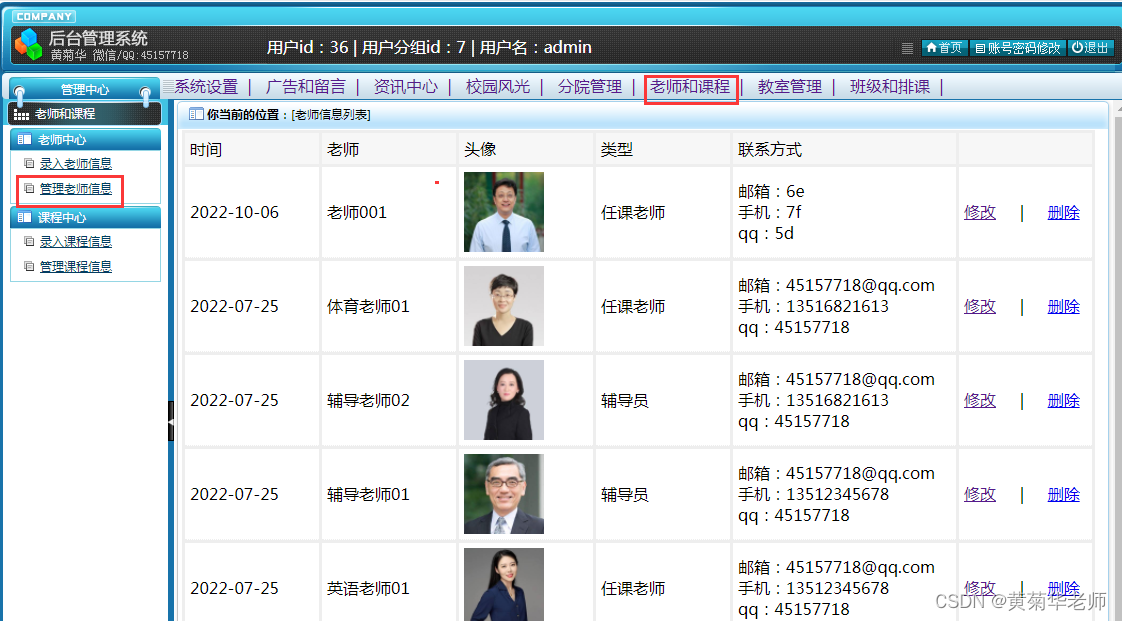The height and width of the screenshot is (621, 1122).
Task: Click the name 体育老师01
Action: coord(369,306)
